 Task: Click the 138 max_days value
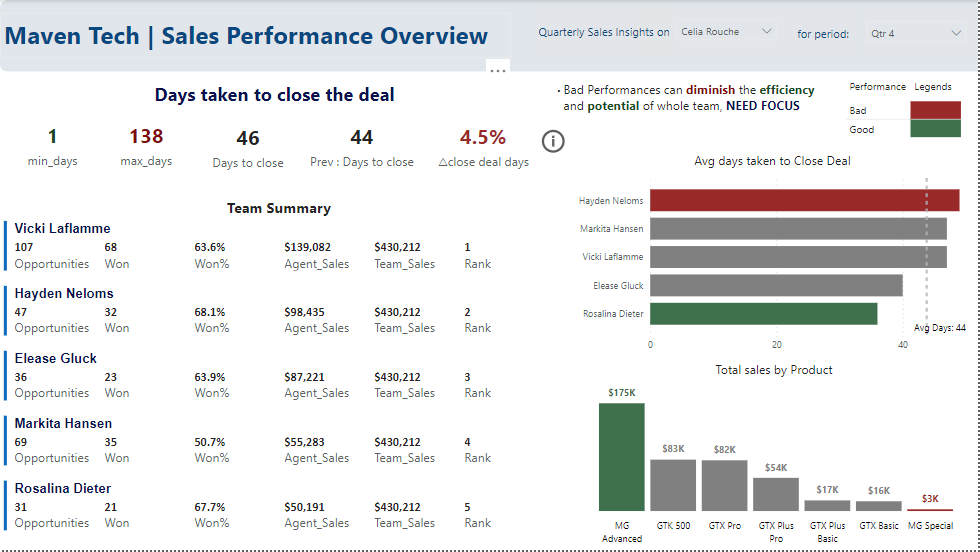(x=146, y=136)
